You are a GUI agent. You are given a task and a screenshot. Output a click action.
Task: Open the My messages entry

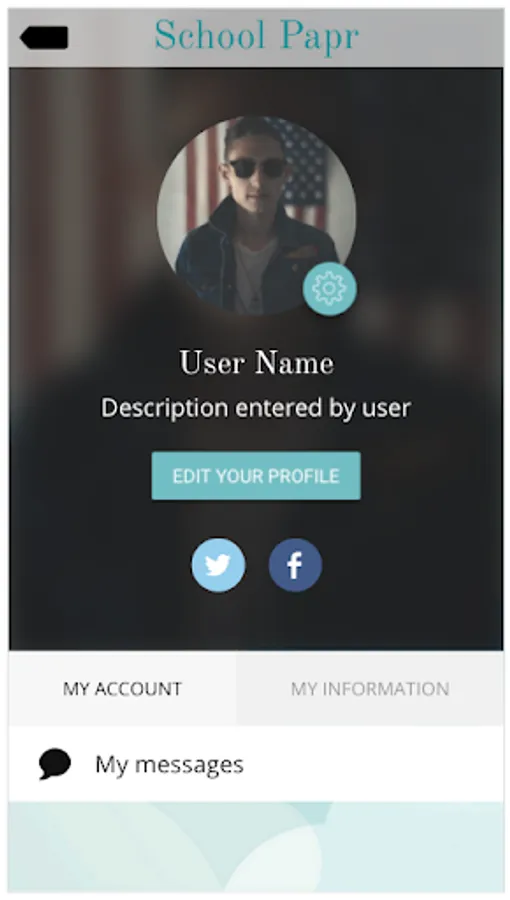click(x=256, y=764)
